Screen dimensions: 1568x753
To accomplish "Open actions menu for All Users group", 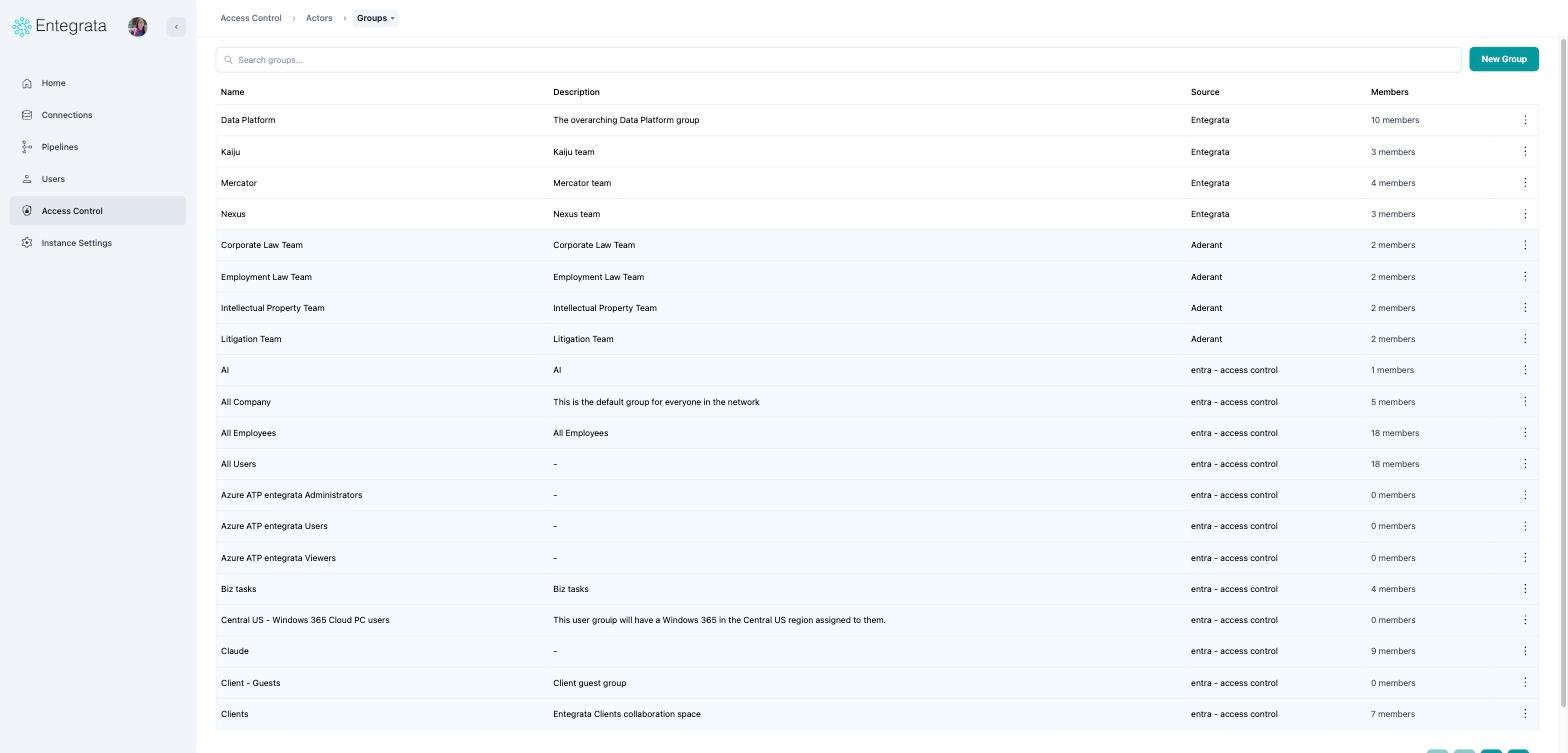I will 1524,464.
